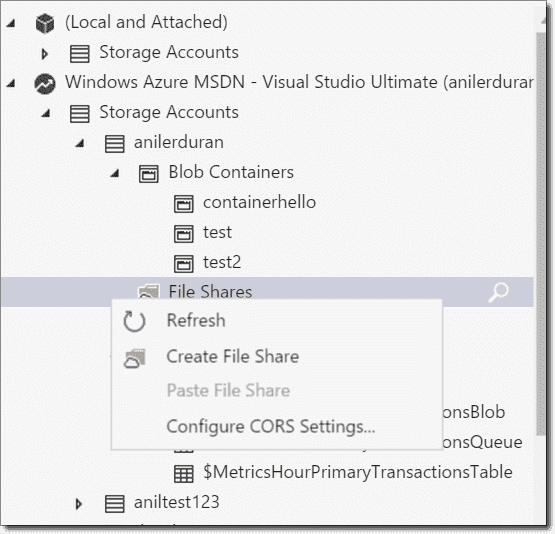Screen dimensions: 555x534
Task: Collapse the Blob Containers node
Action: click(x=115, y=173)
